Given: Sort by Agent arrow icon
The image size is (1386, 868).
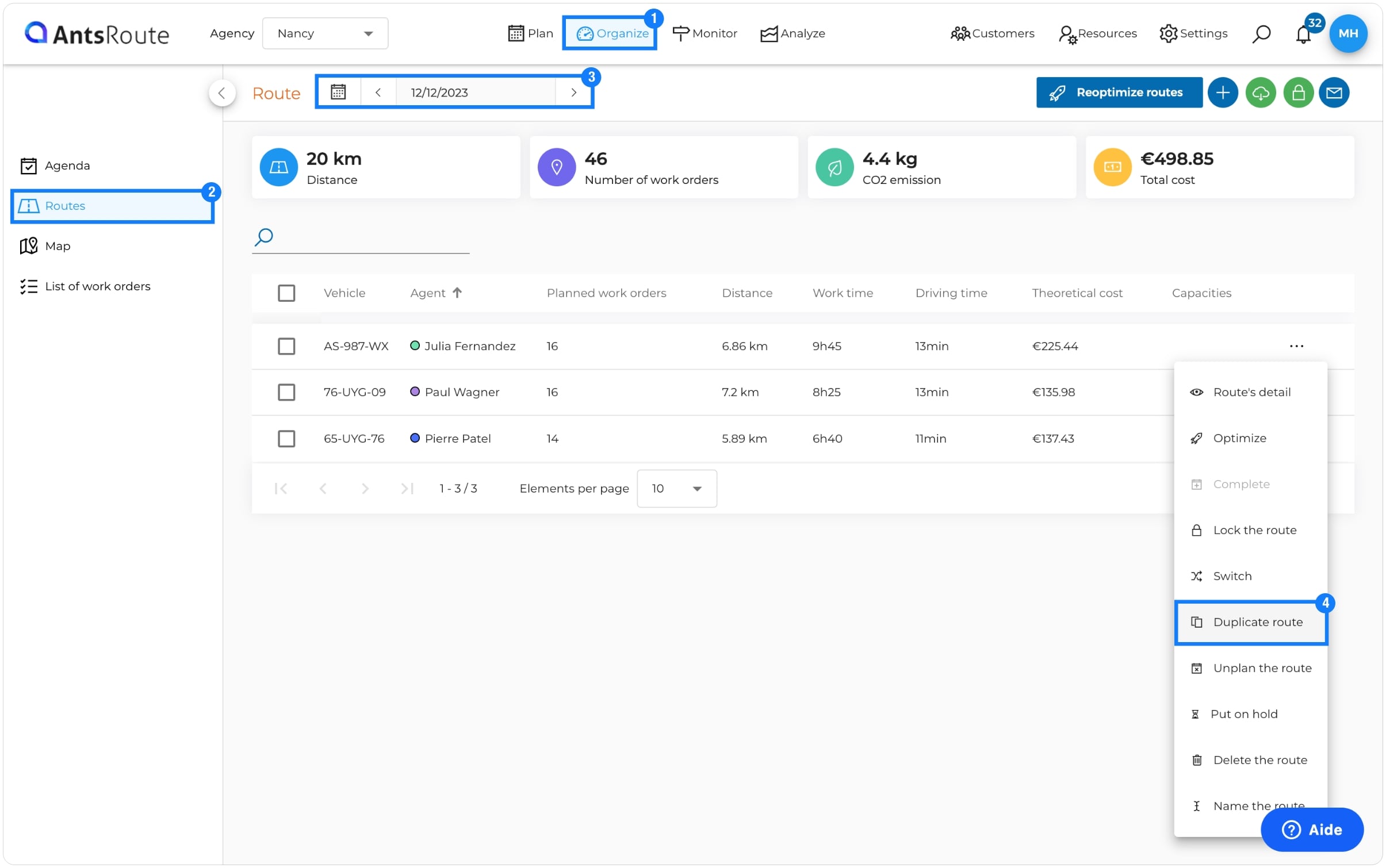Looking at the screenshot, I should click(x=457, y=293).
